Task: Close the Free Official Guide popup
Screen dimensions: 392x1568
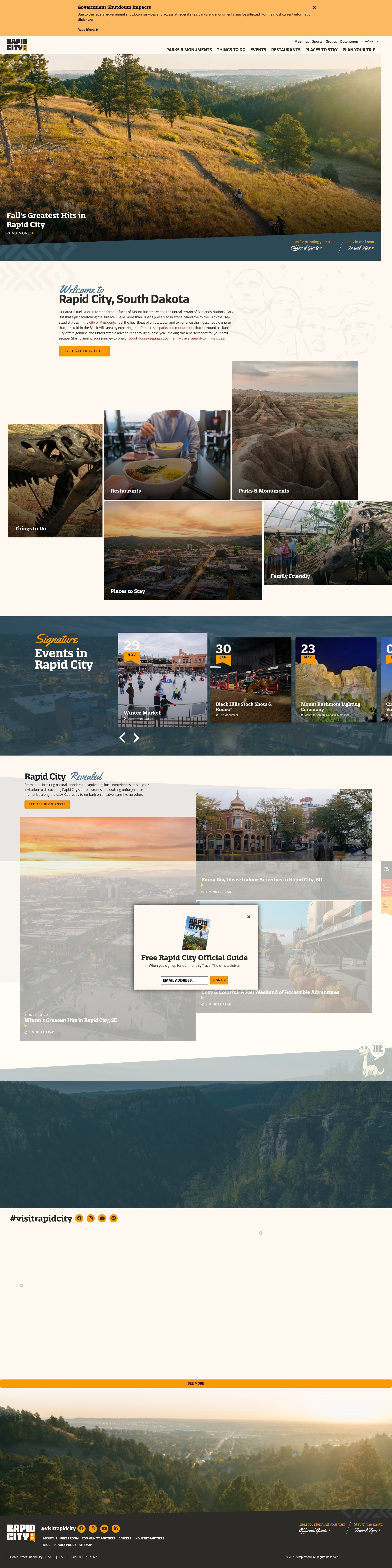Action: pos(248,917)
